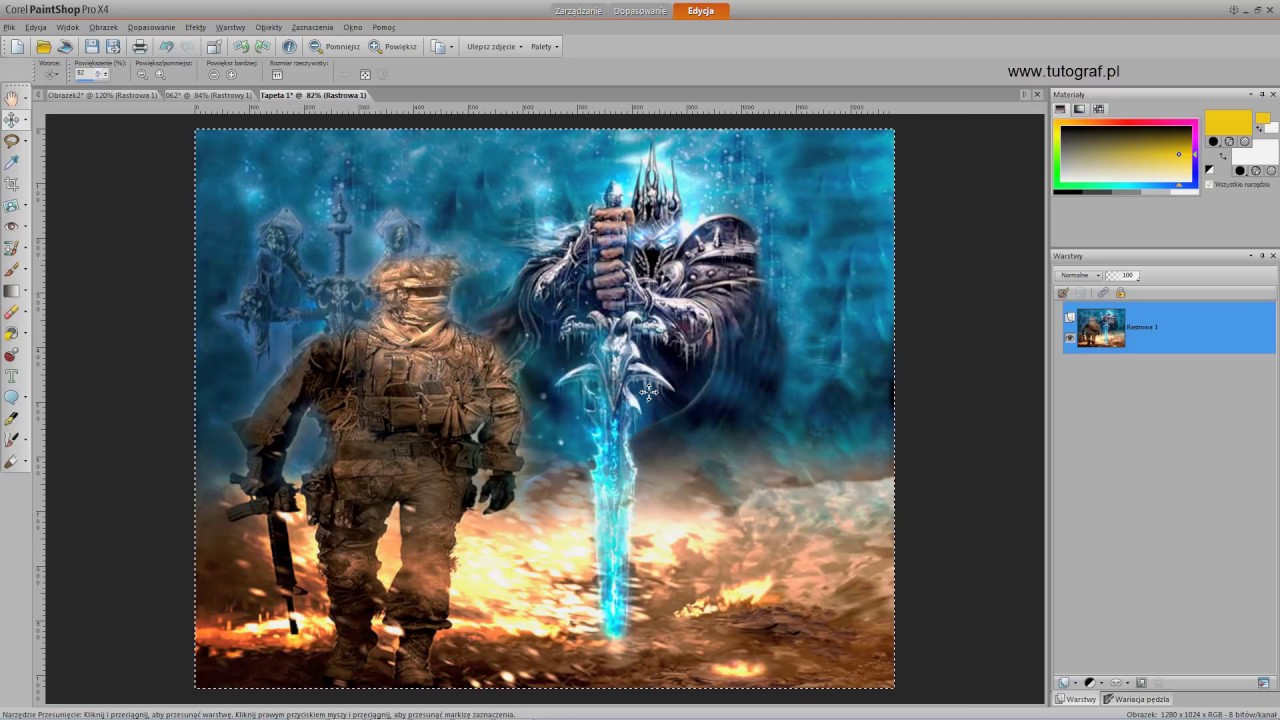1280x720 pixels.
Task: Toggle the lock transparency padlock icon
Action: tap(1120, 293)
